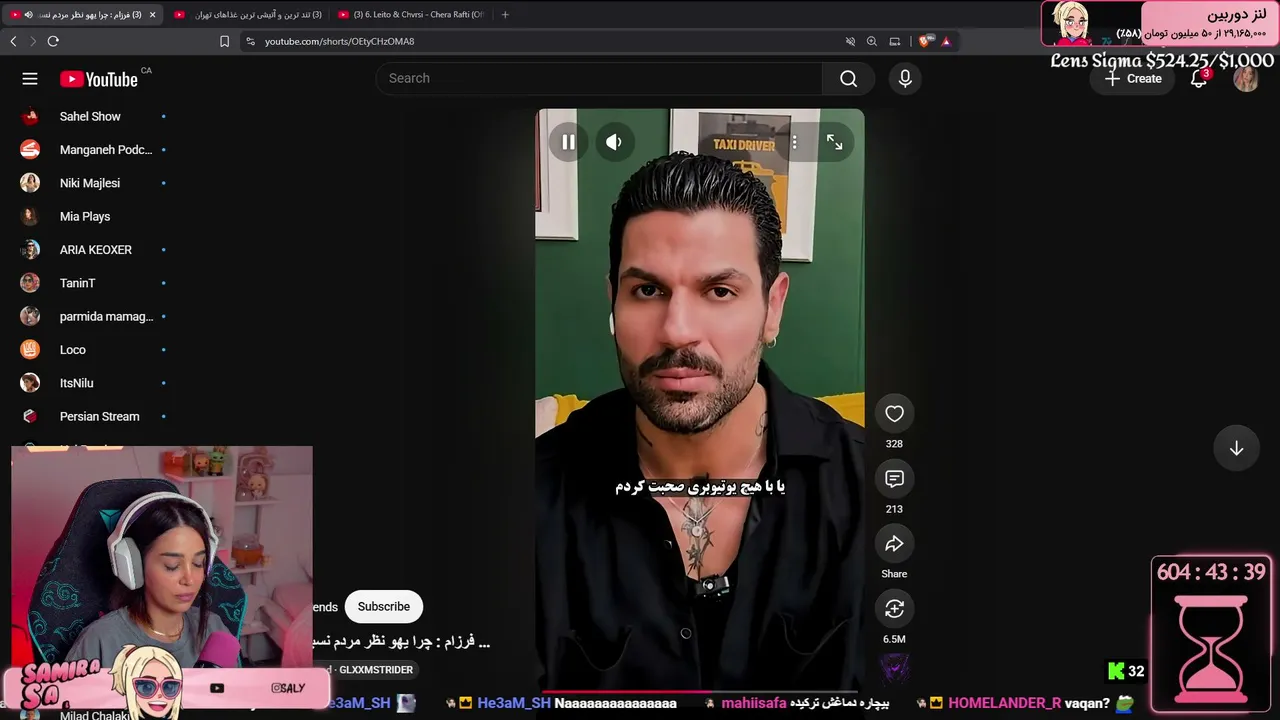
Task: Open the zoom control in address bar
Action: [x=872, y=41]
